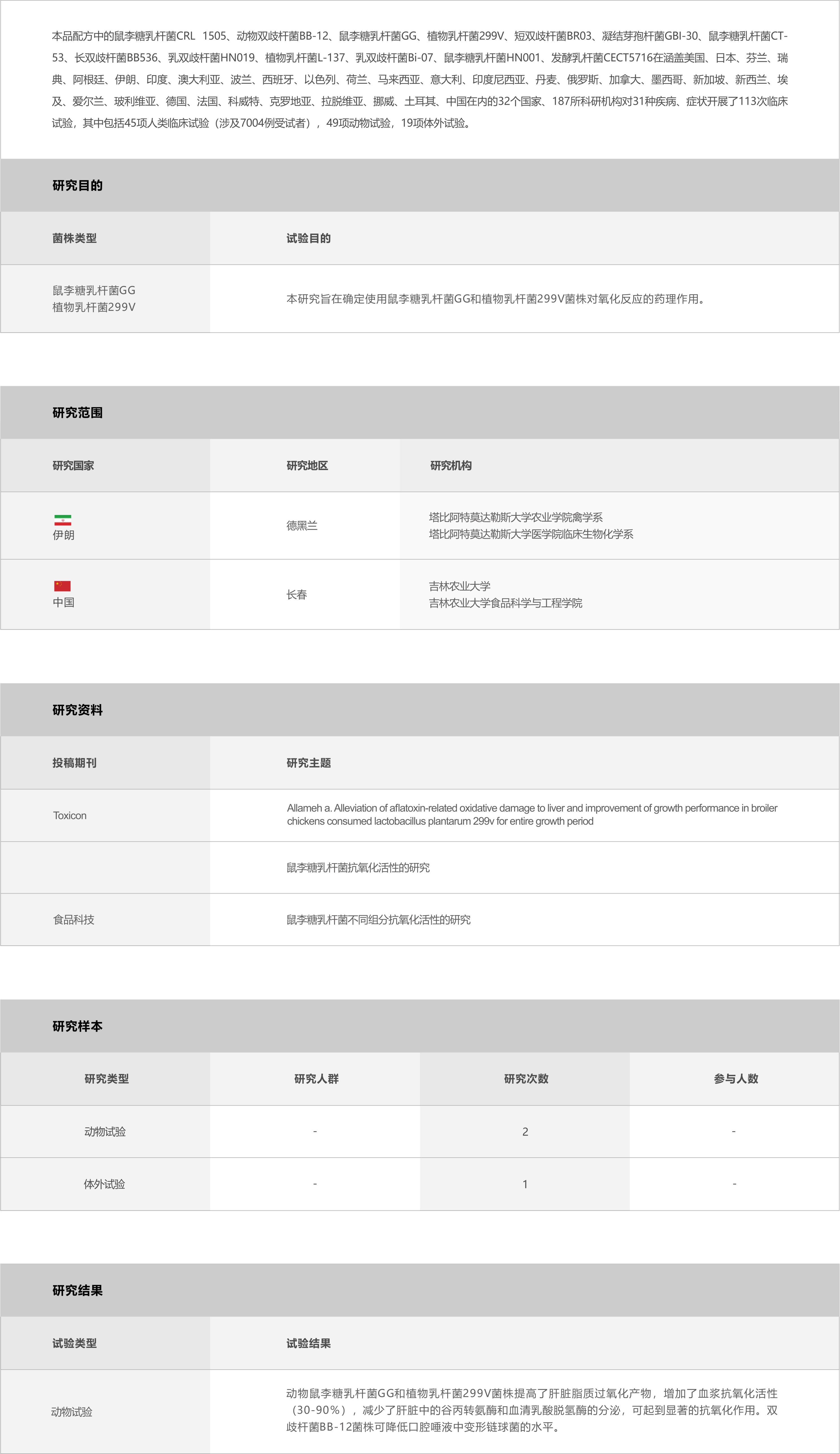Click the 动物试验 cell in 研究结果
This screenshot has width=840, height=1454.
pyautogui.click(x=71, y=1412)
